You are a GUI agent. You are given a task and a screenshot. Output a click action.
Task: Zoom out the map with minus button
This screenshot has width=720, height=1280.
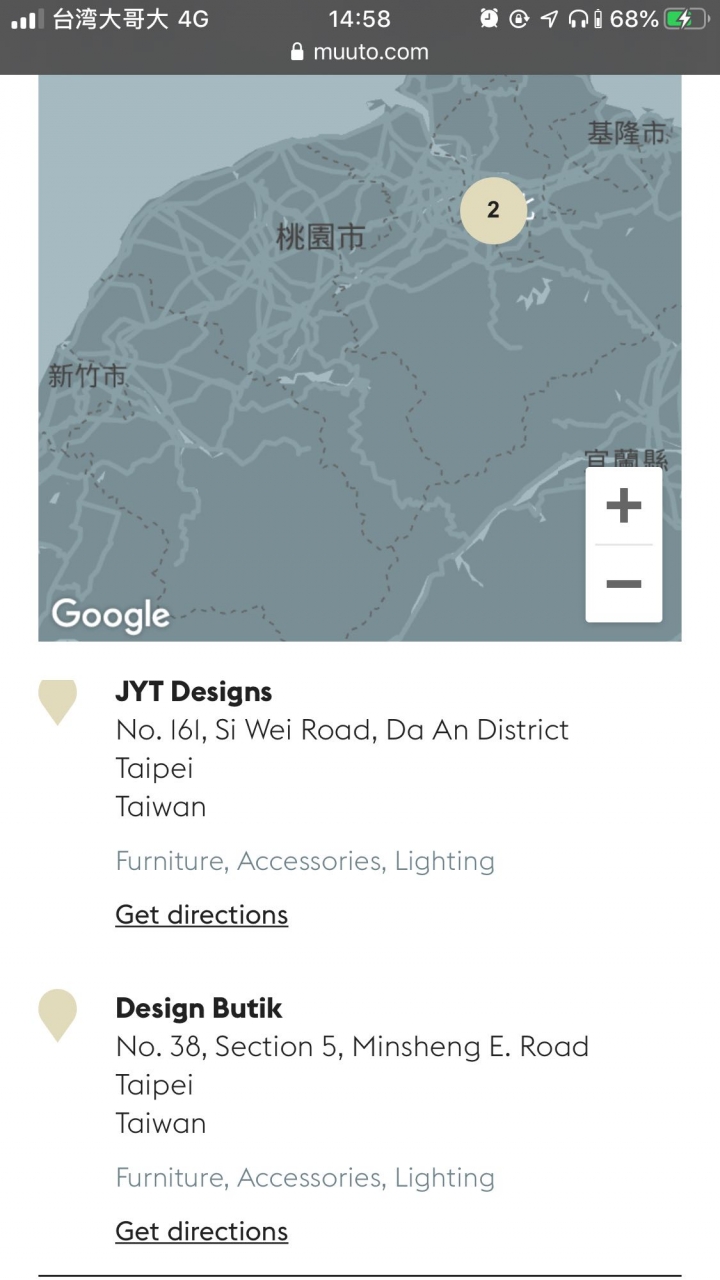pyautogui.click(x=623, y=584)
